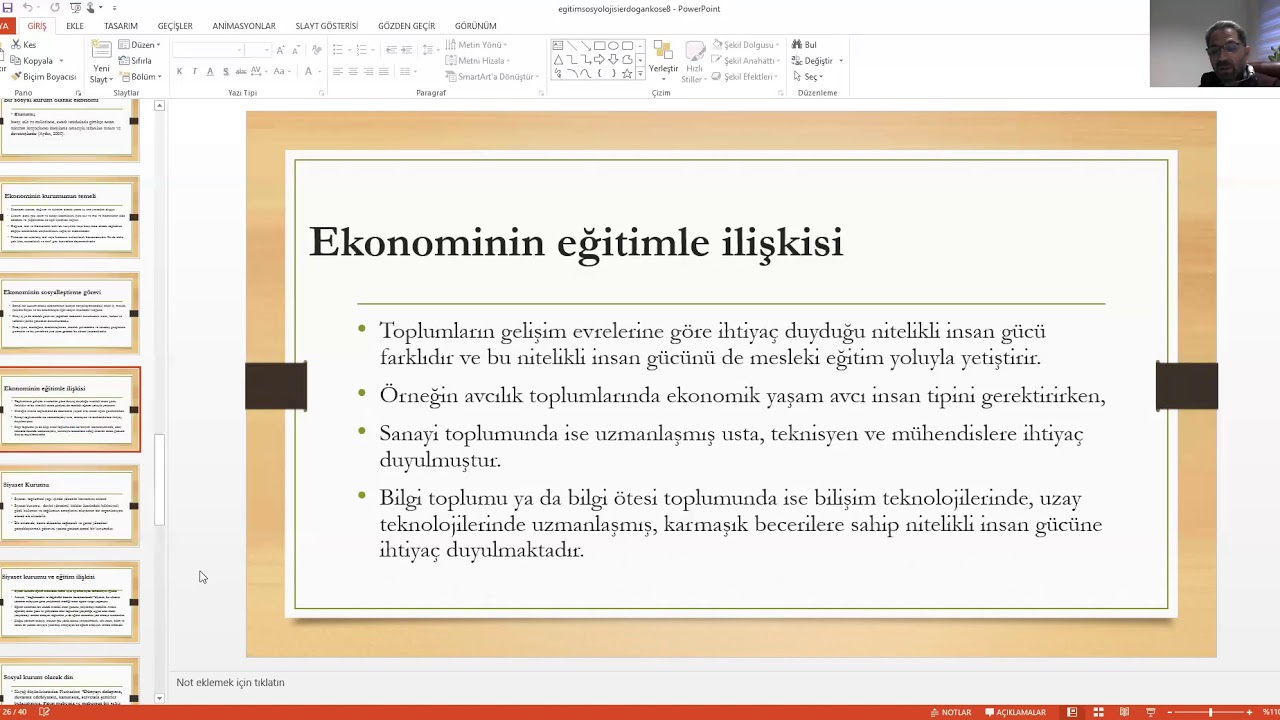The image size is (1280, 720).
Task: Open the Yerleştir arrange dropdown
Action: (663, 60)
